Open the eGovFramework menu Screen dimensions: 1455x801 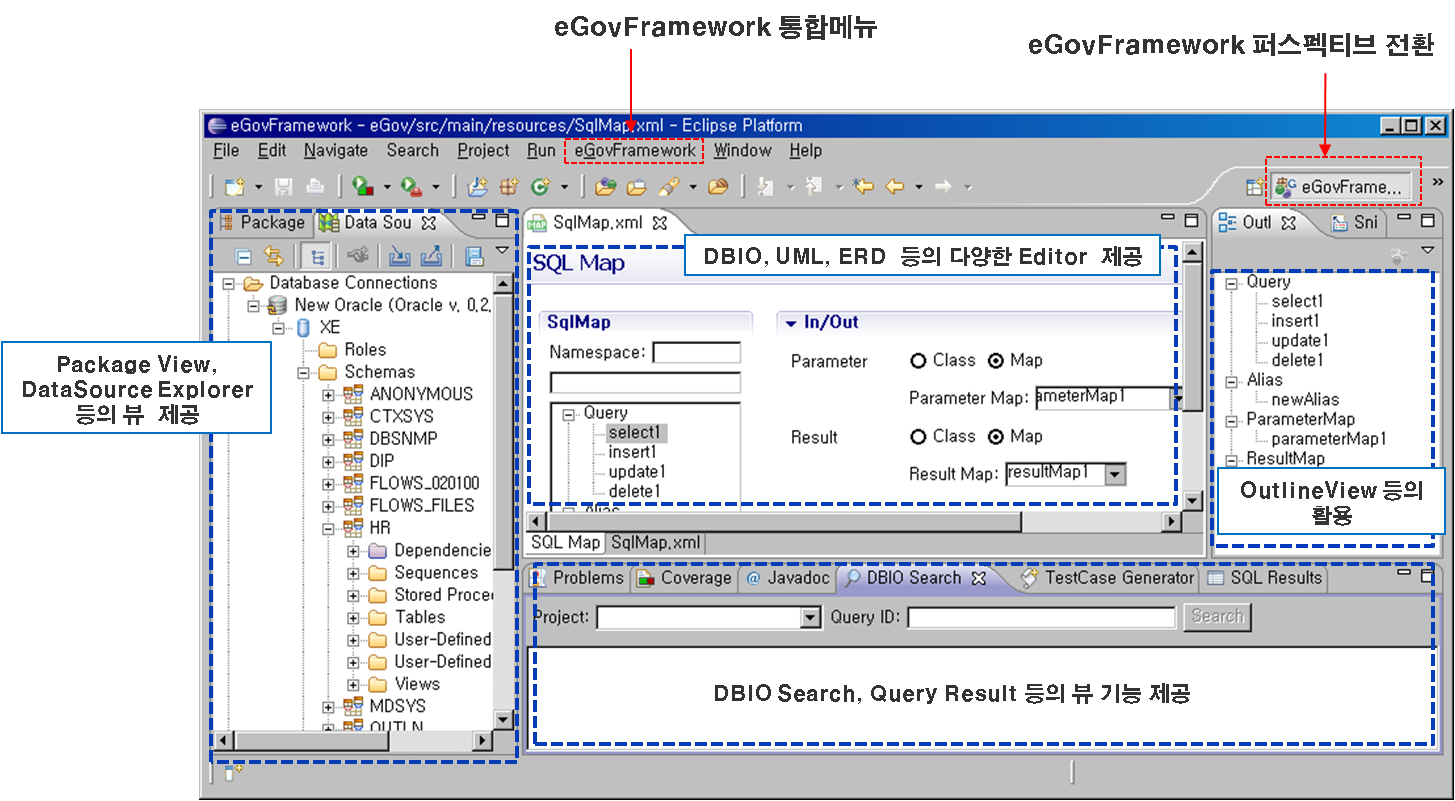coord(634,151)
